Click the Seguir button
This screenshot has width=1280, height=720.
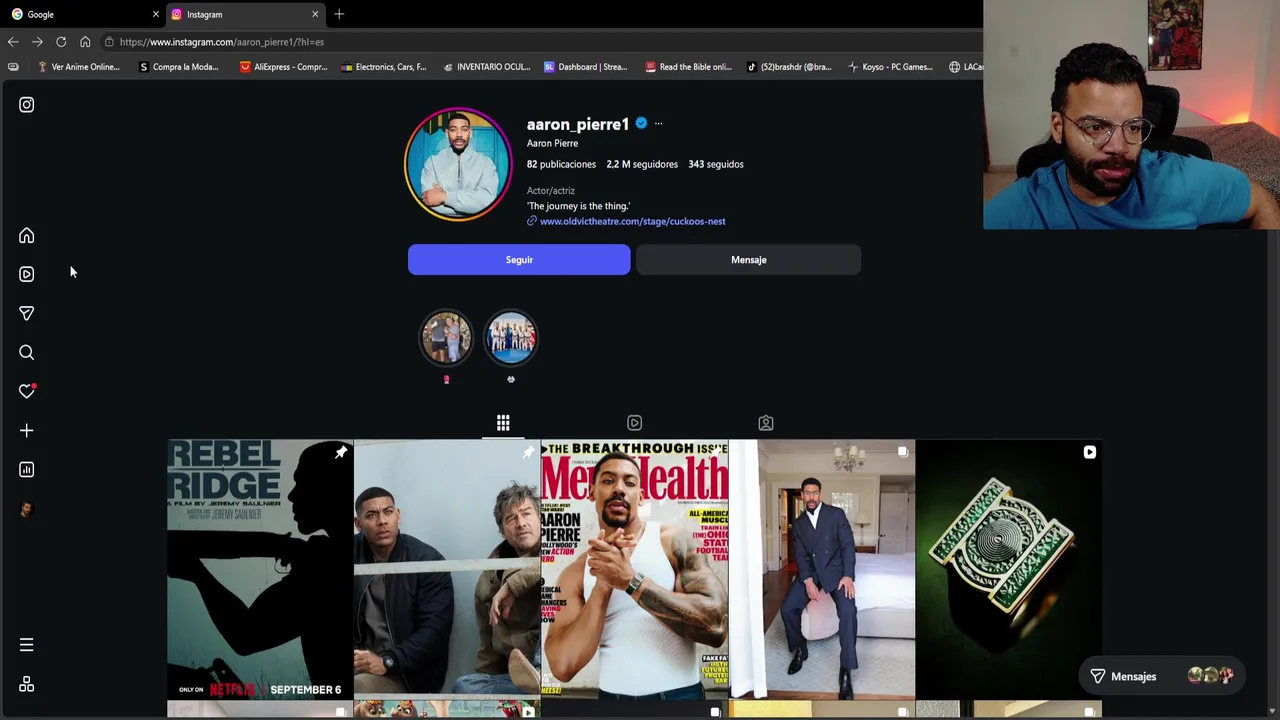pos(519,260)
